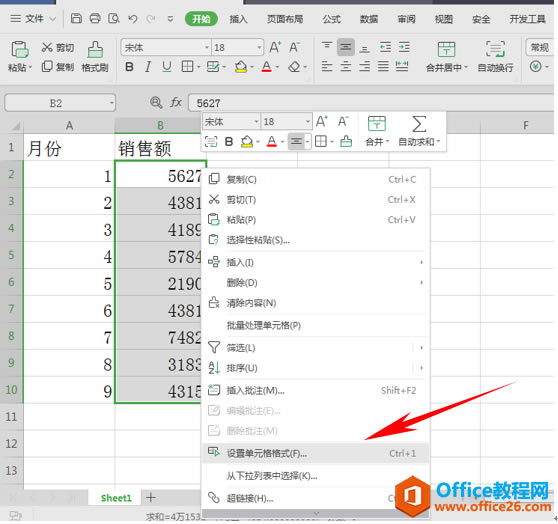Click the formula bar showing 5627

[370, 103]
